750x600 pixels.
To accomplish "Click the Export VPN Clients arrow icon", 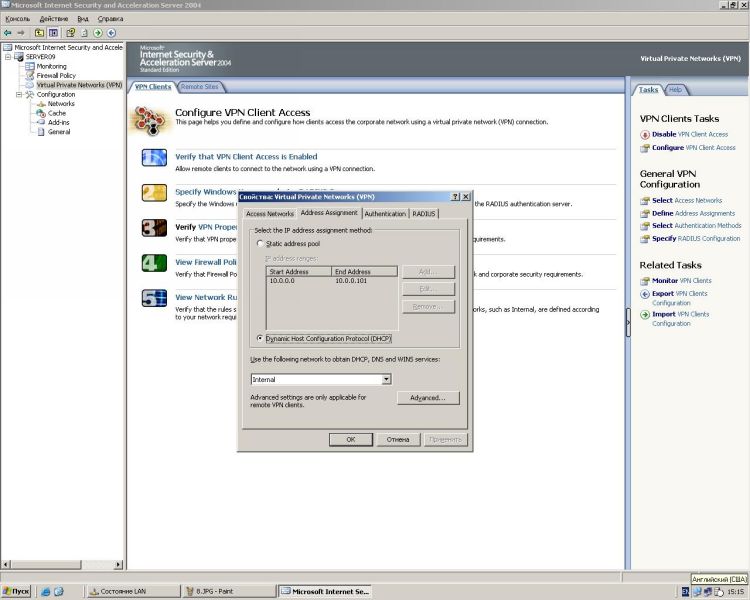I will (x=645, y=294).
